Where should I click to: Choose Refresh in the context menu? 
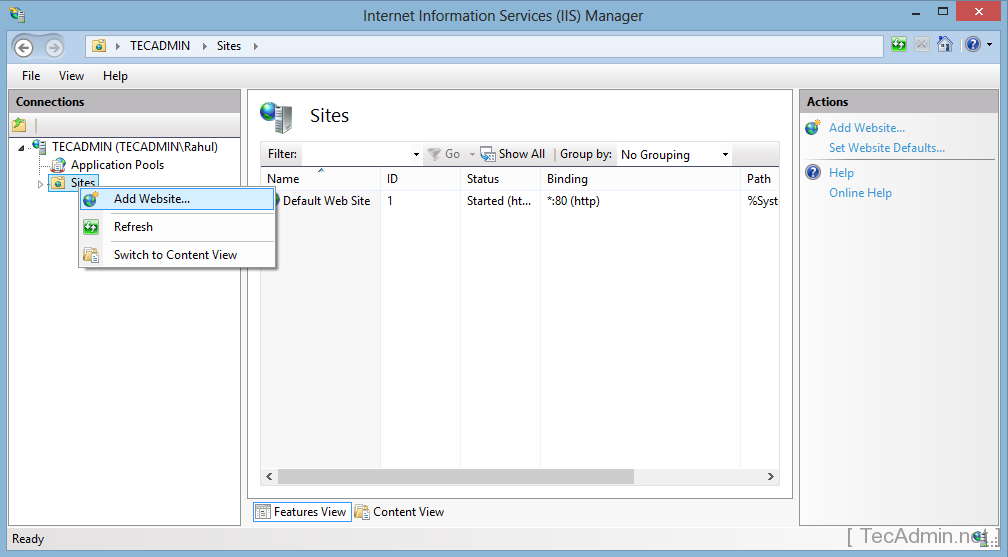133,227
